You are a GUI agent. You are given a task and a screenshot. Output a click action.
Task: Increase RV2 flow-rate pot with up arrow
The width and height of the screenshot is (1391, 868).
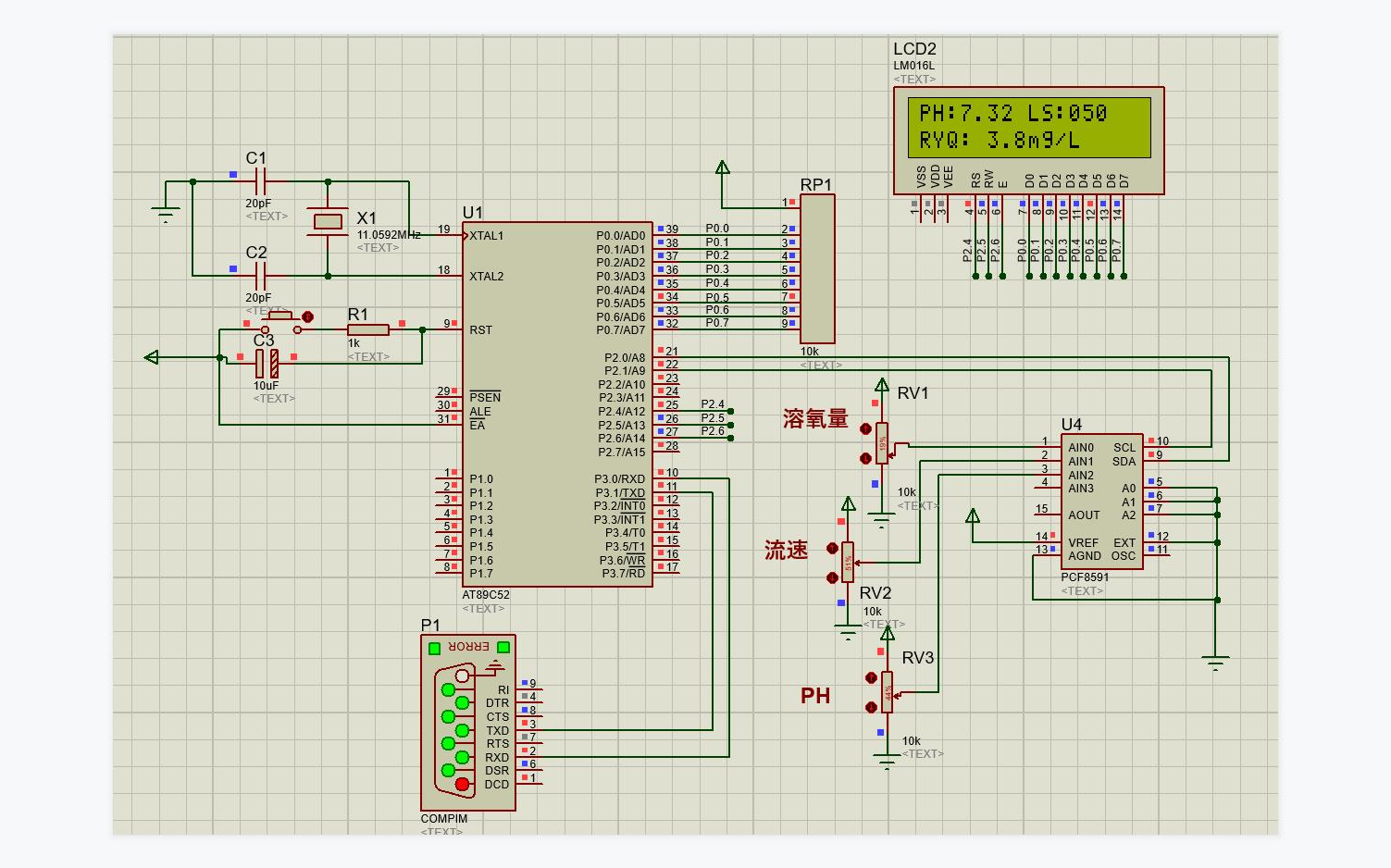(x=832, y=549)
